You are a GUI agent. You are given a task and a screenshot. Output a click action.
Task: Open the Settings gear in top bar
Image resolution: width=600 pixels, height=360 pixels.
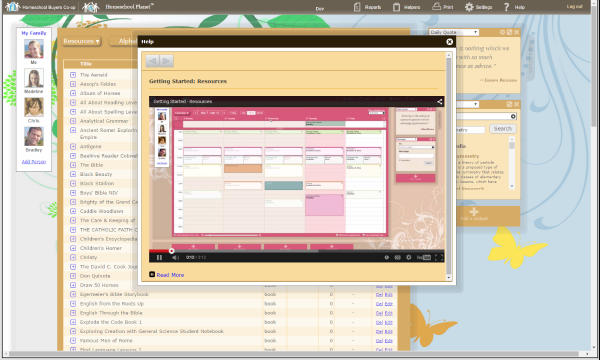coord(469,7)
